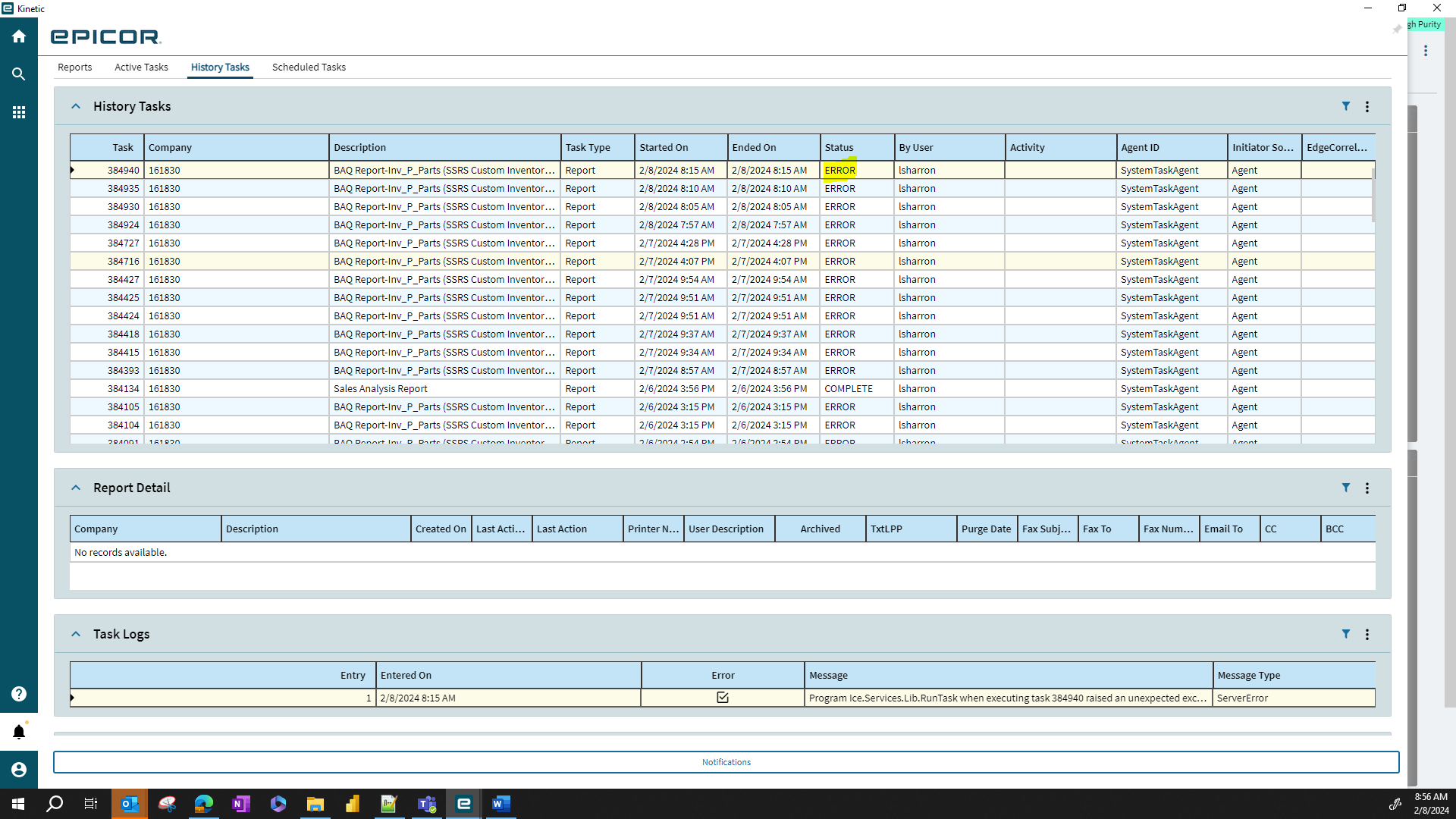
Task: Open OneNote from the taskbar
Action: coord(241,804)
